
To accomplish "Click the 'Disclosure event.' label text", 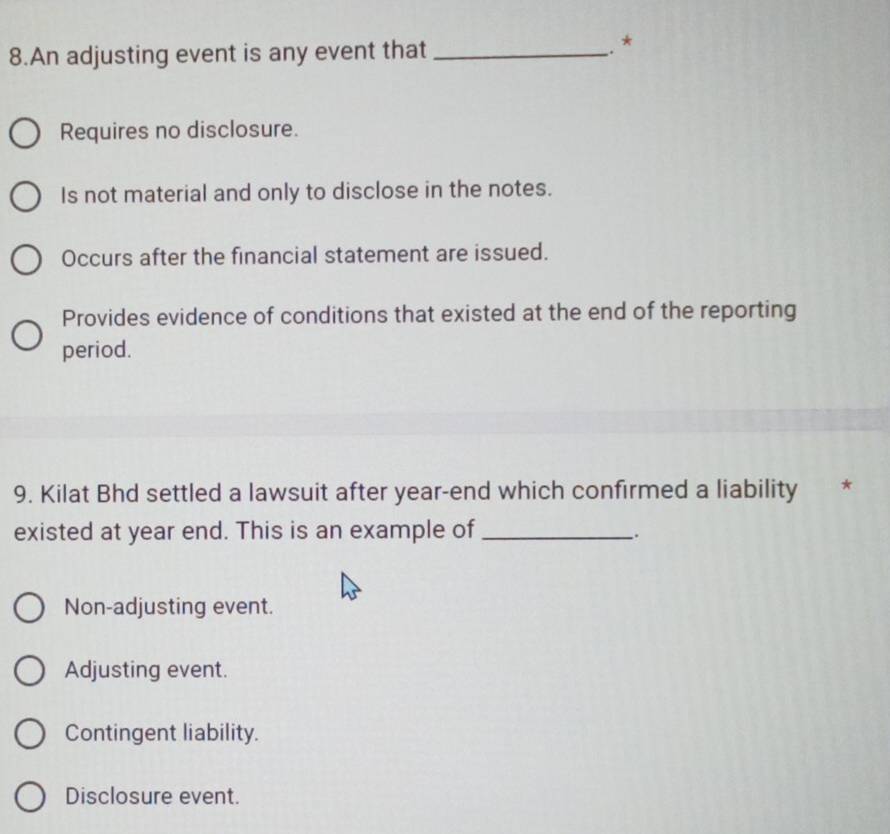I will (x=152, y=796).
